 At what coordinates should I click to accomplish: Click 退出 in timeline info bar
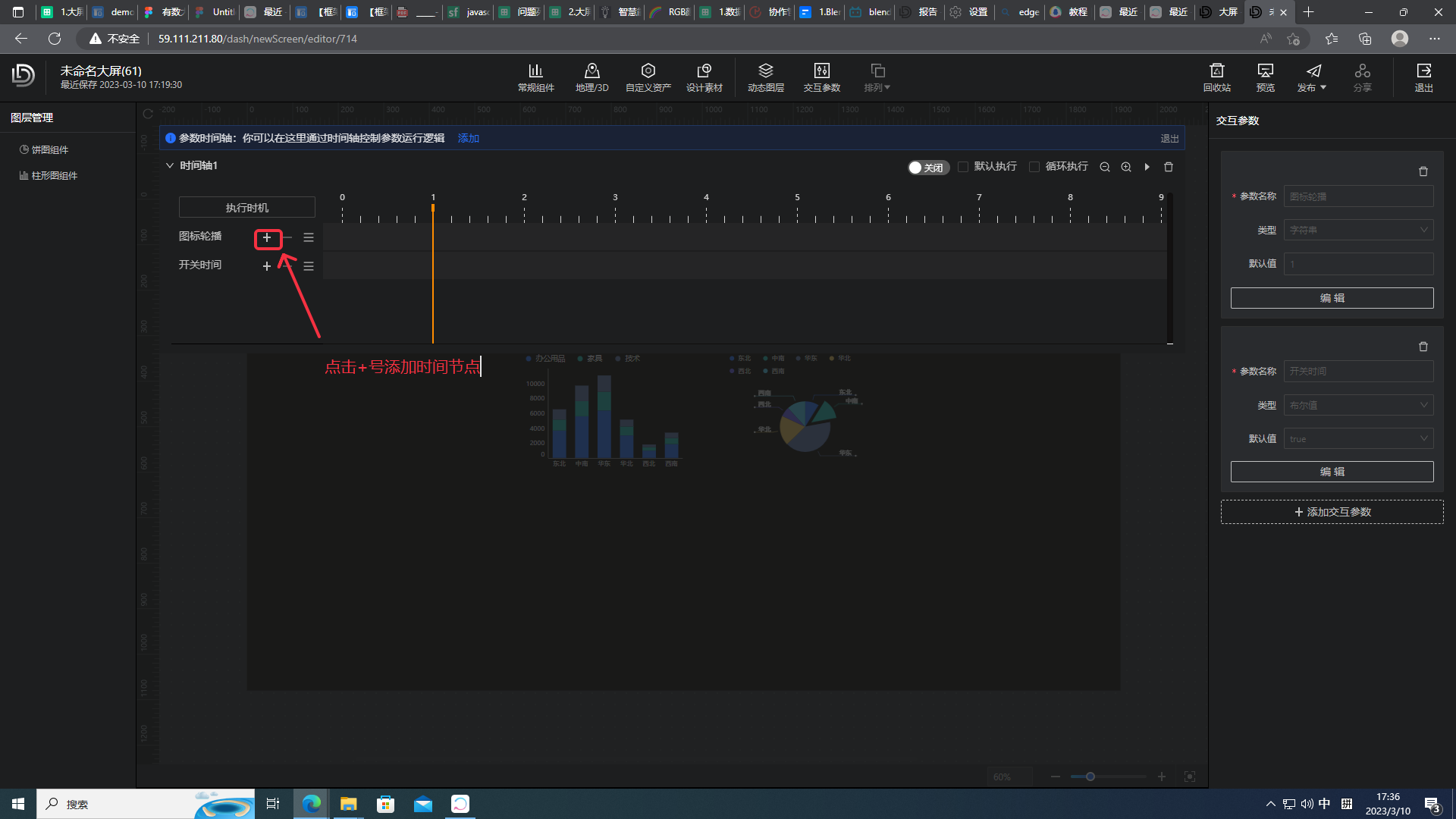1169,139
